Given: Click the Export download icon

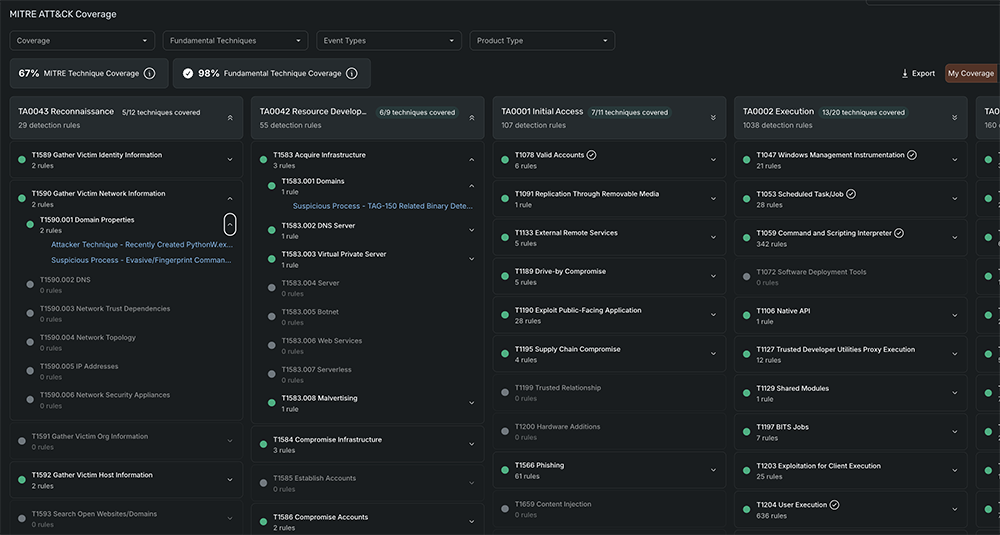Looking at the screenshot, I should tap(904, 73).
